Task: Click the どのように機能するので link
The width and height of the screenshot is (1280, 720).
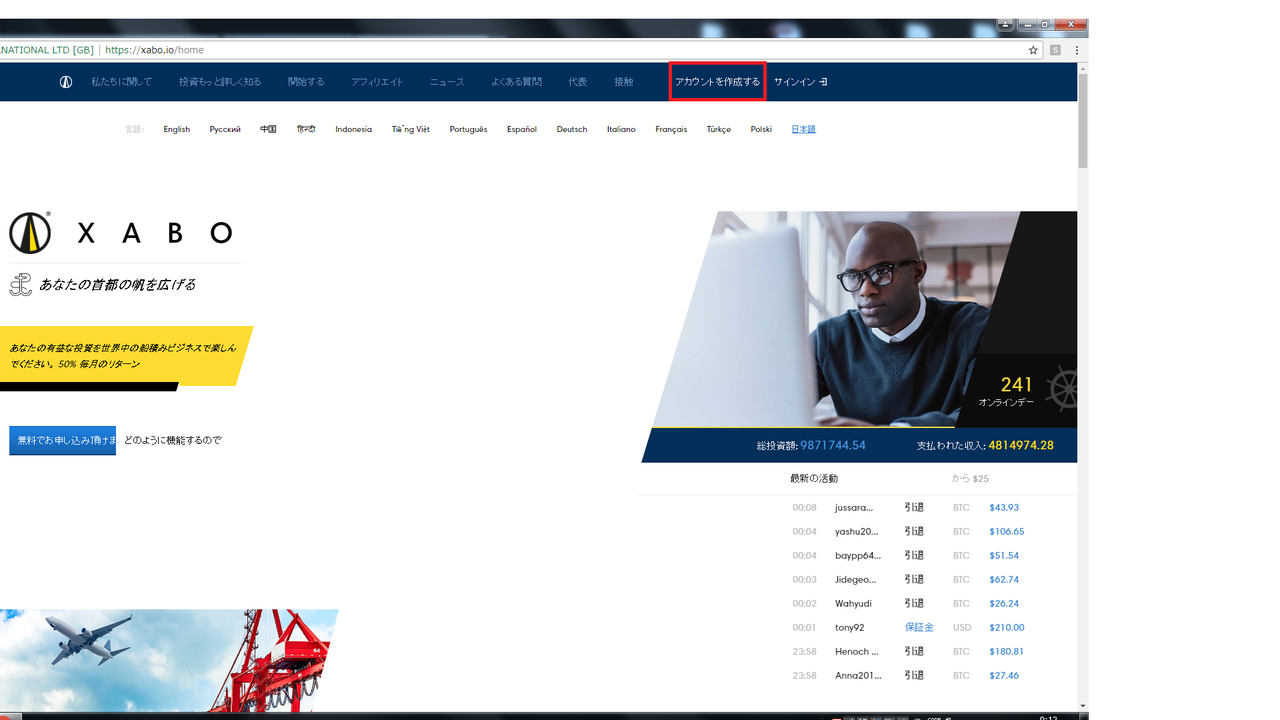Action: click(173, 440)
